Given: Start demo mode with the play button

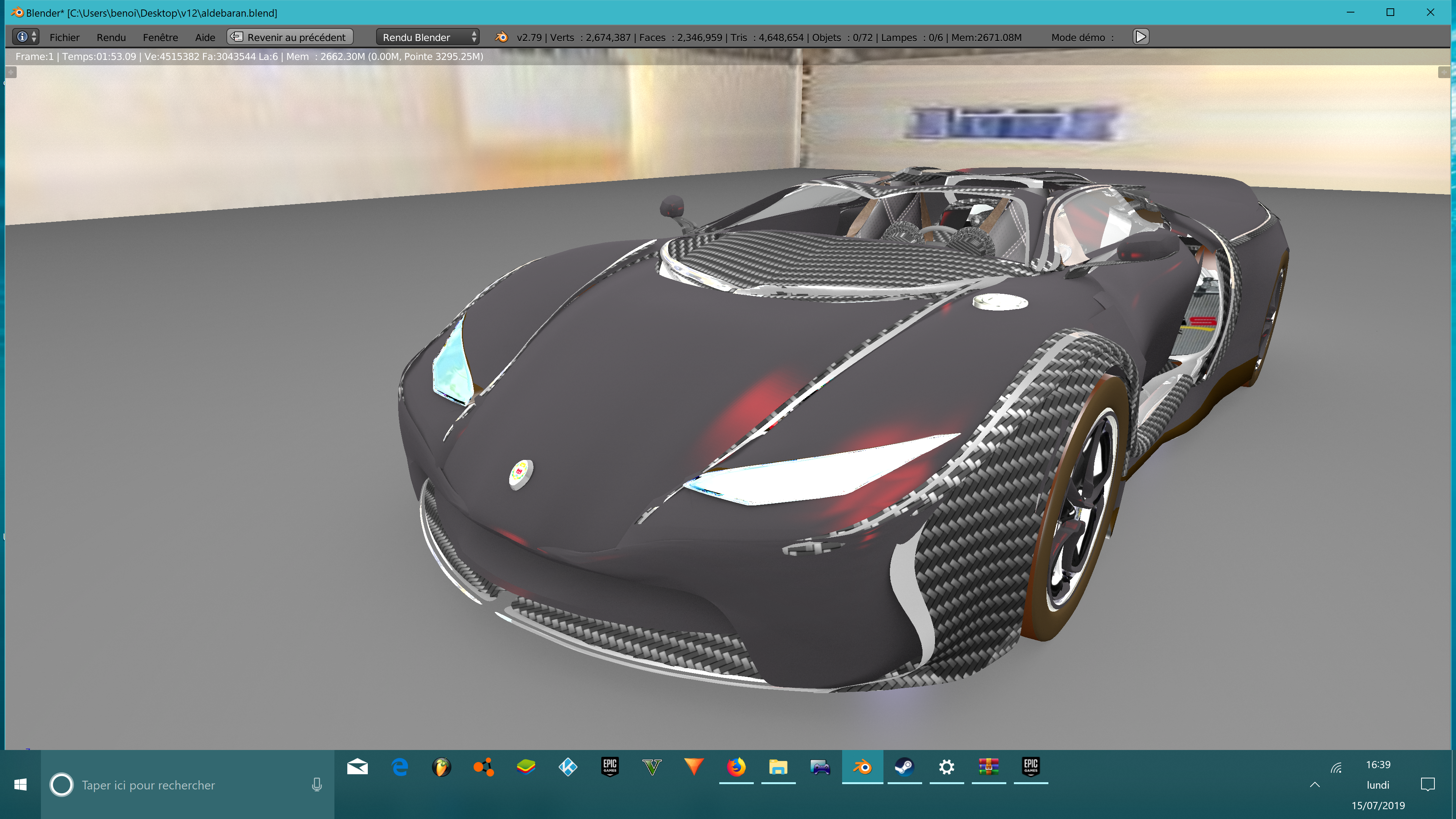Looking at the screenshot, I should pos(1141,37).
